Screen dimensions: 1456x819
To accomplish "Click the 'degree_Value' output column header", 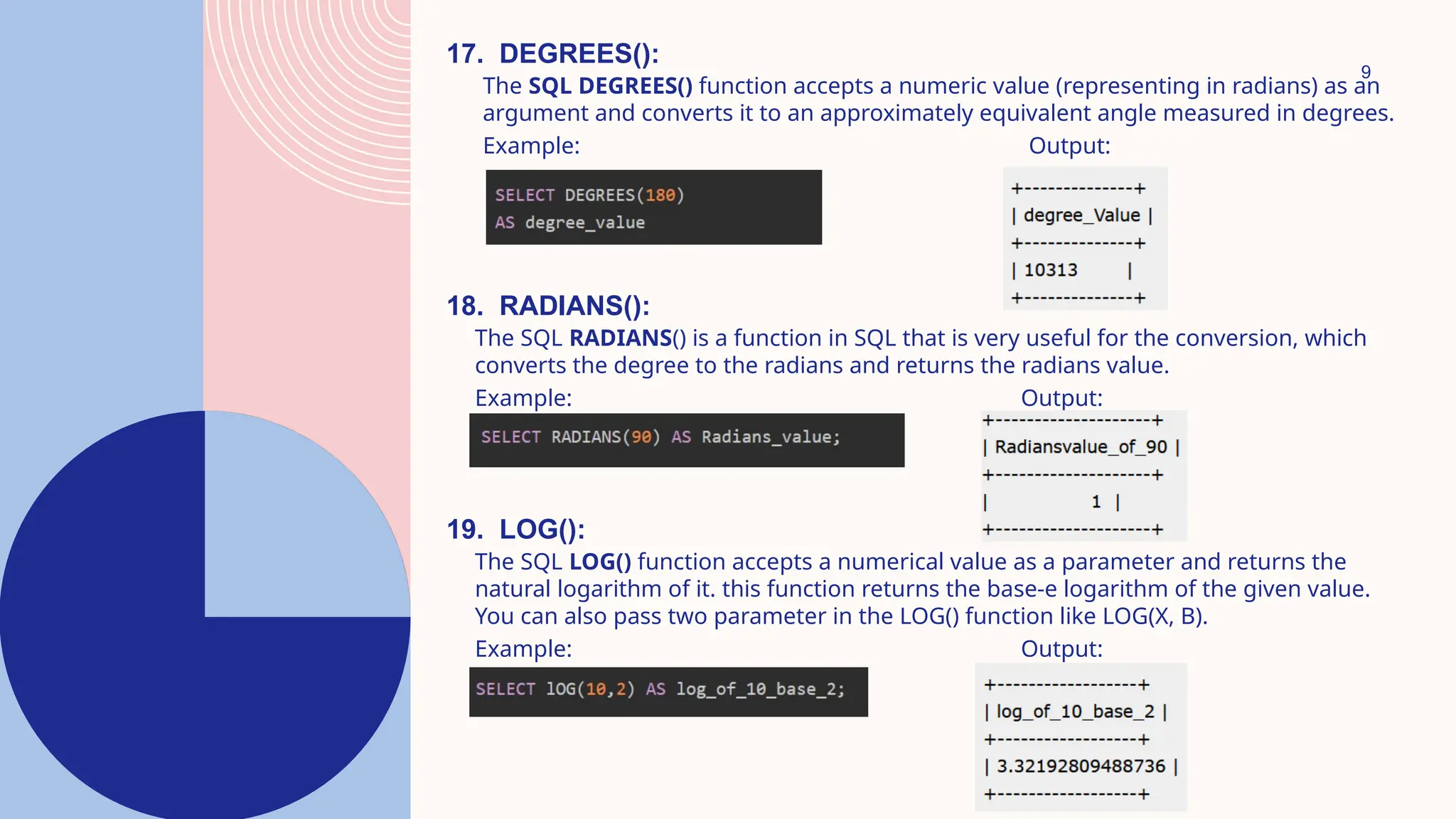I will tap(1081, 215).
